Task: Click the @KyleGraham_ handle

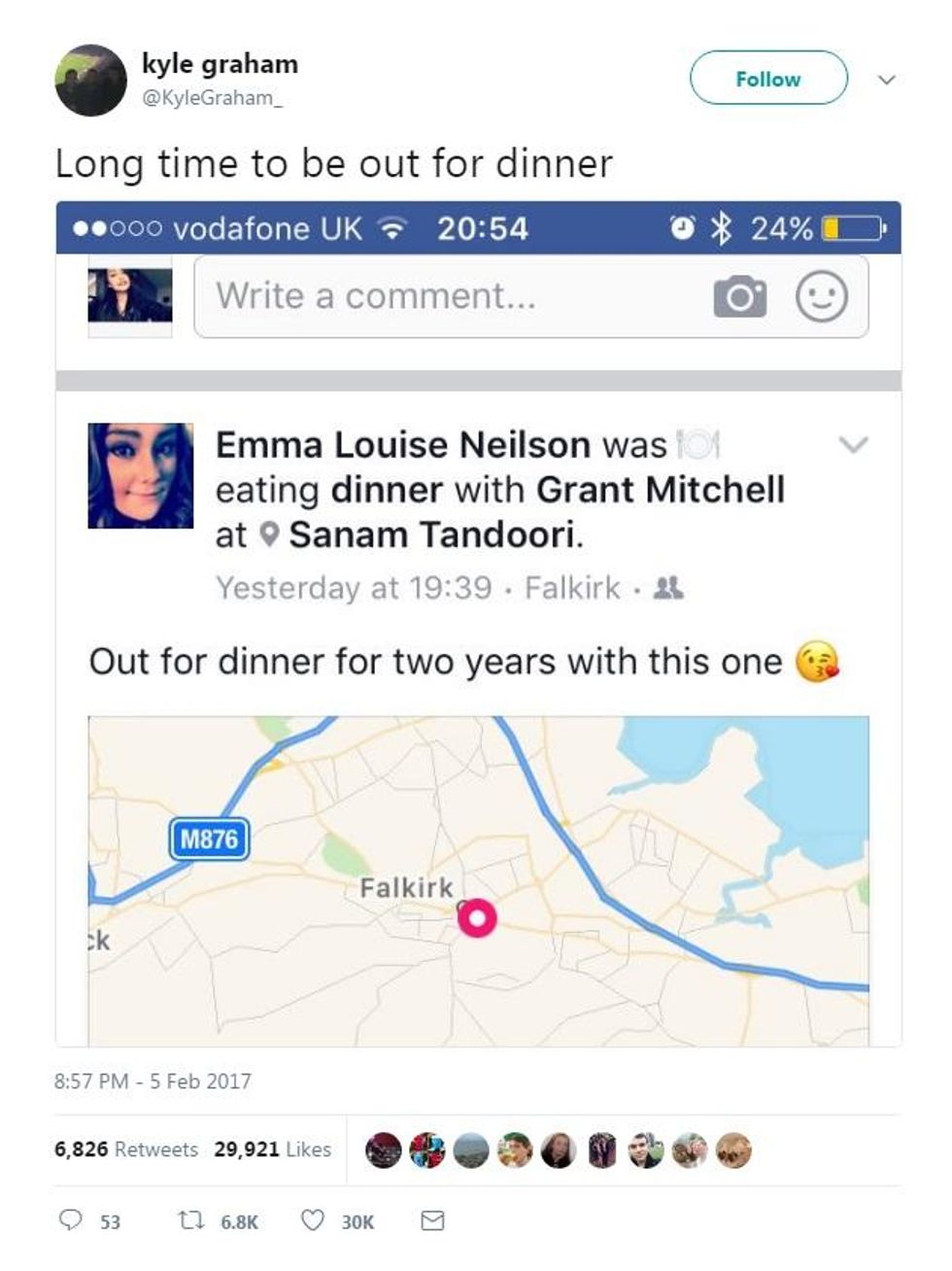Action: [x=212, y=97]
